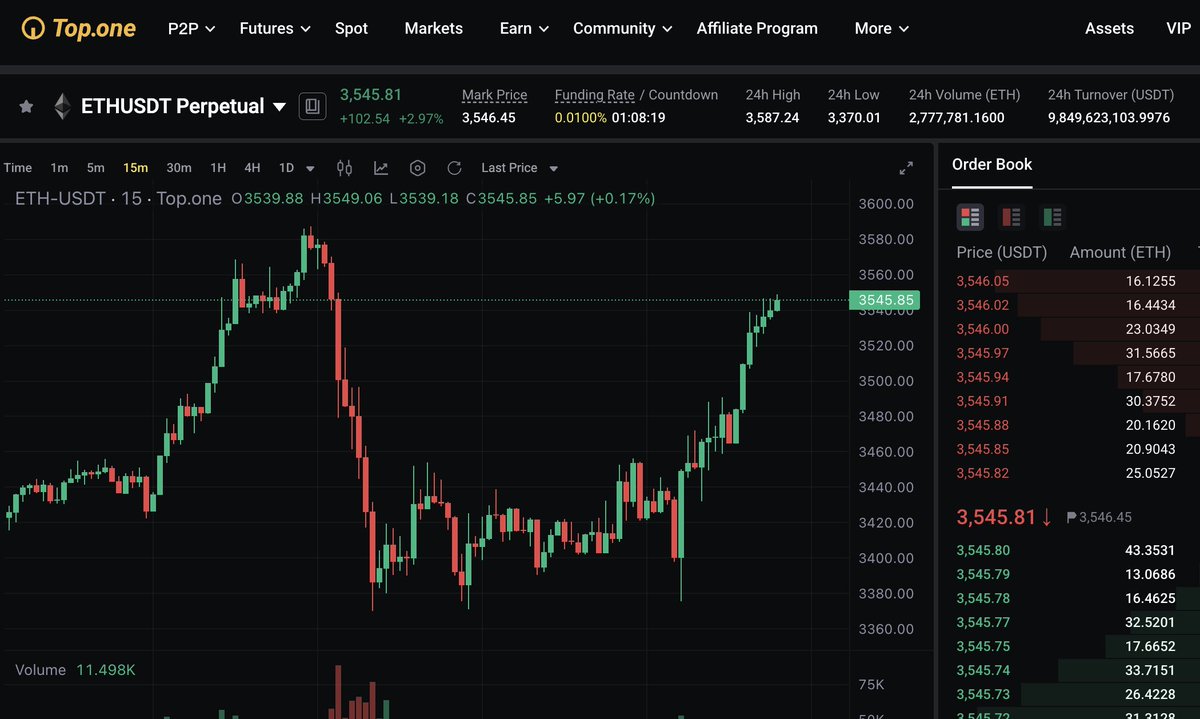Image resolution: width=1200 pixels, height=719 pixels.
Task: Expand the Community menu
Action: point(623,28)
